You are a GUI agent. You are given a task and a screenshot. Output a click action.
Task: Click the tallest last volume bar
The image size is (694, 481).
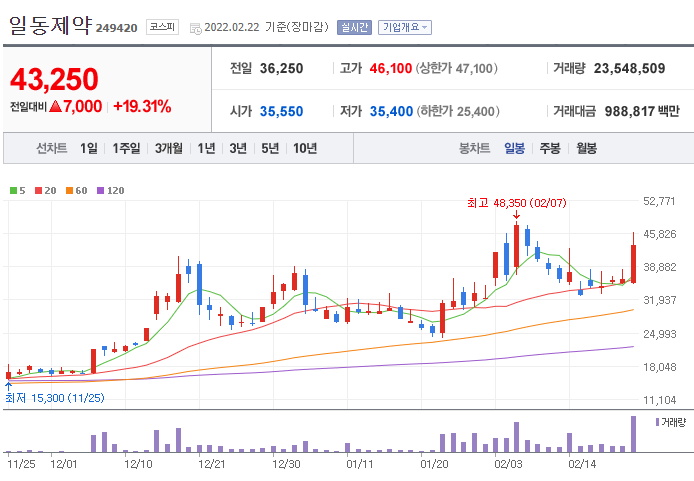click(x=633, y=434)
